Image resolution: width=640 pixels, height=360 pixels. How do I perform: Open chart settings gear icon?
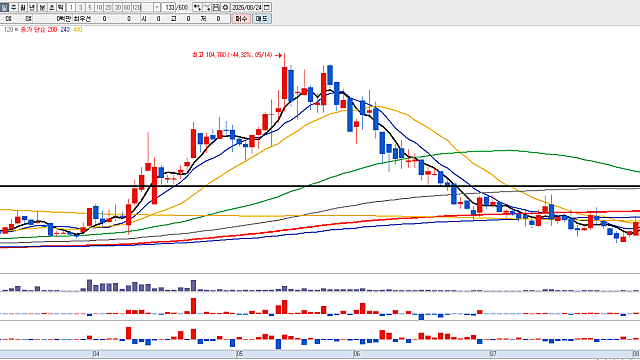225,7
